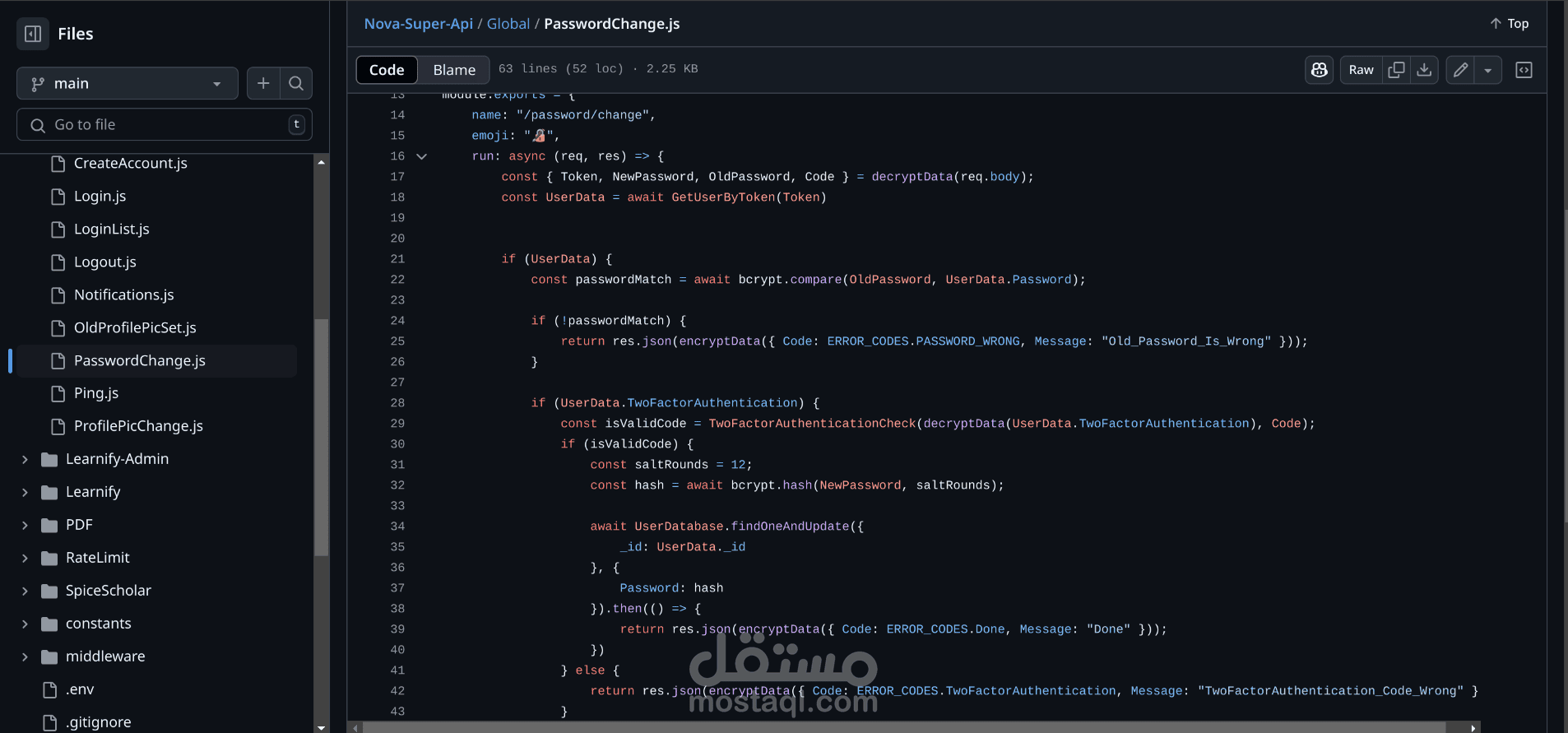Go to Global breadcrumb link
Viewport: 1568px width, 733px height.
click(x=508, y=24)
